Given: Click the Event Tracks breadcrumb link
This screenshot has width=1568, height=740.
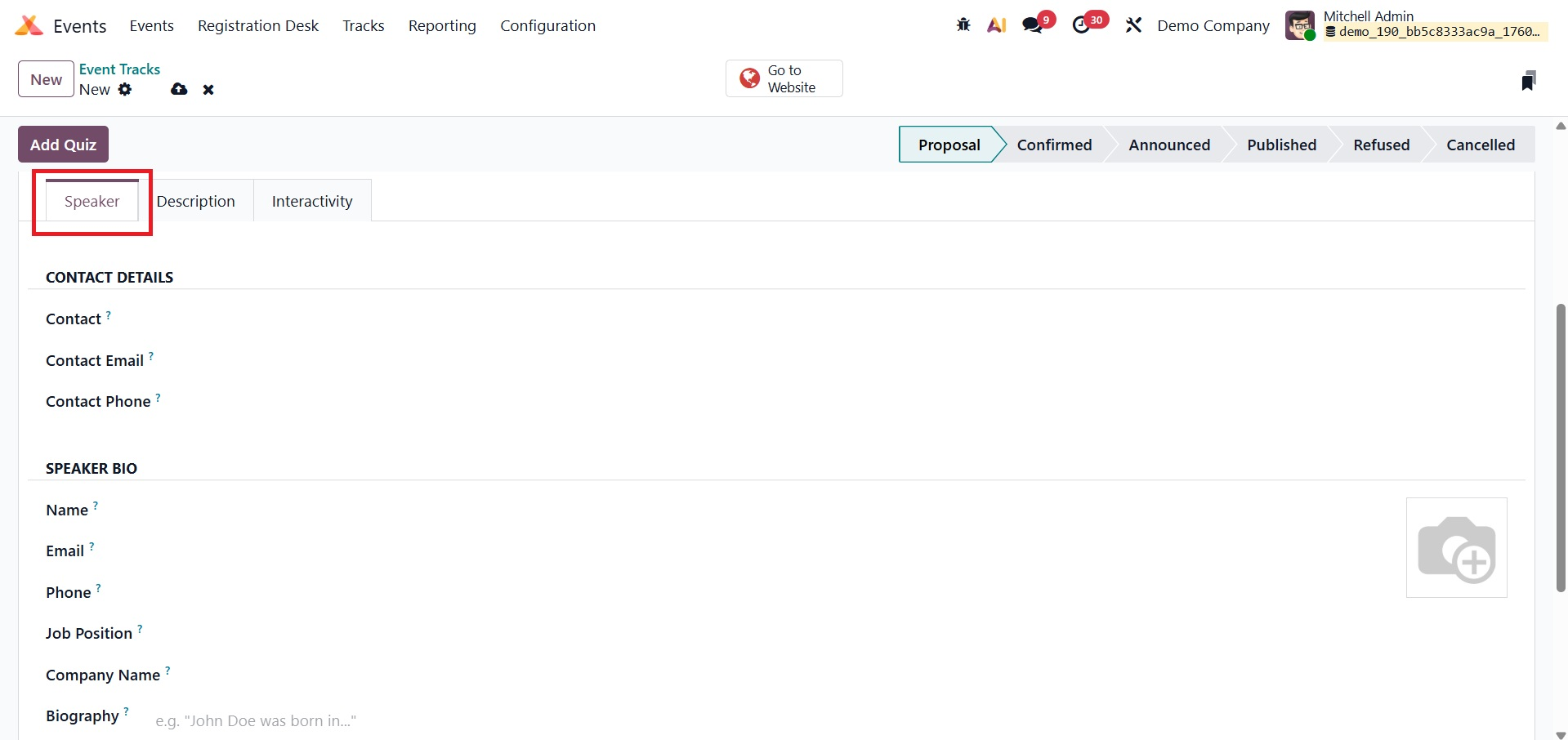Looking at the screenshot, I should click(x=119, y=69).
